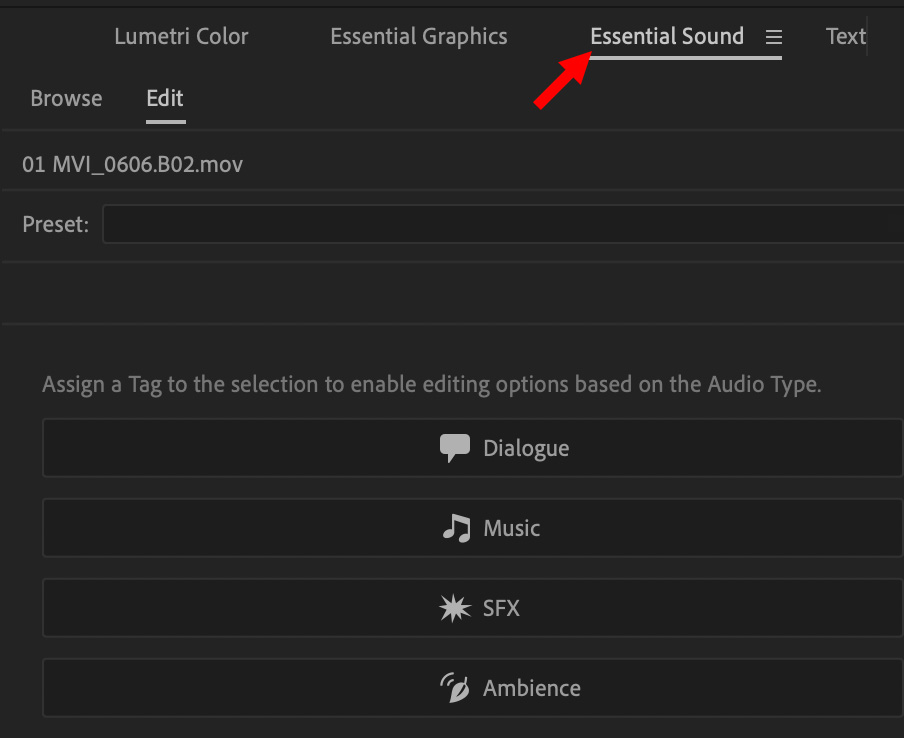Click the Music note icon
This screenshot has height=738, width=904.
pos(456,528)
